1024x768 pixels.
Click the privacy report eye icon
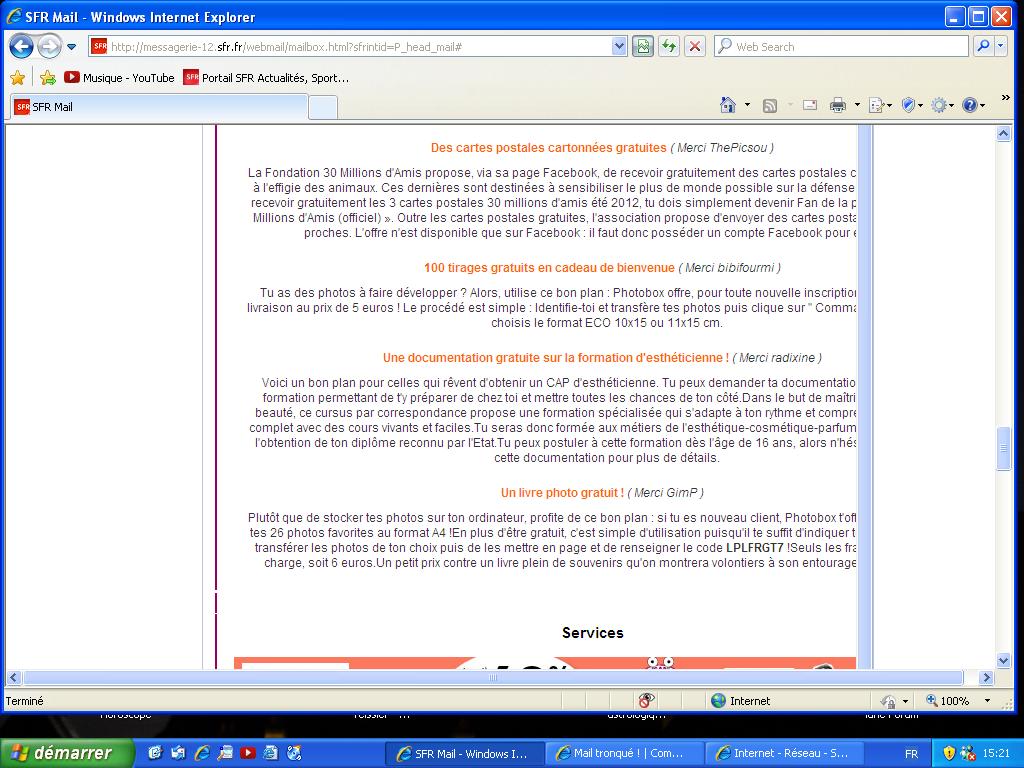tap(647, 701)
